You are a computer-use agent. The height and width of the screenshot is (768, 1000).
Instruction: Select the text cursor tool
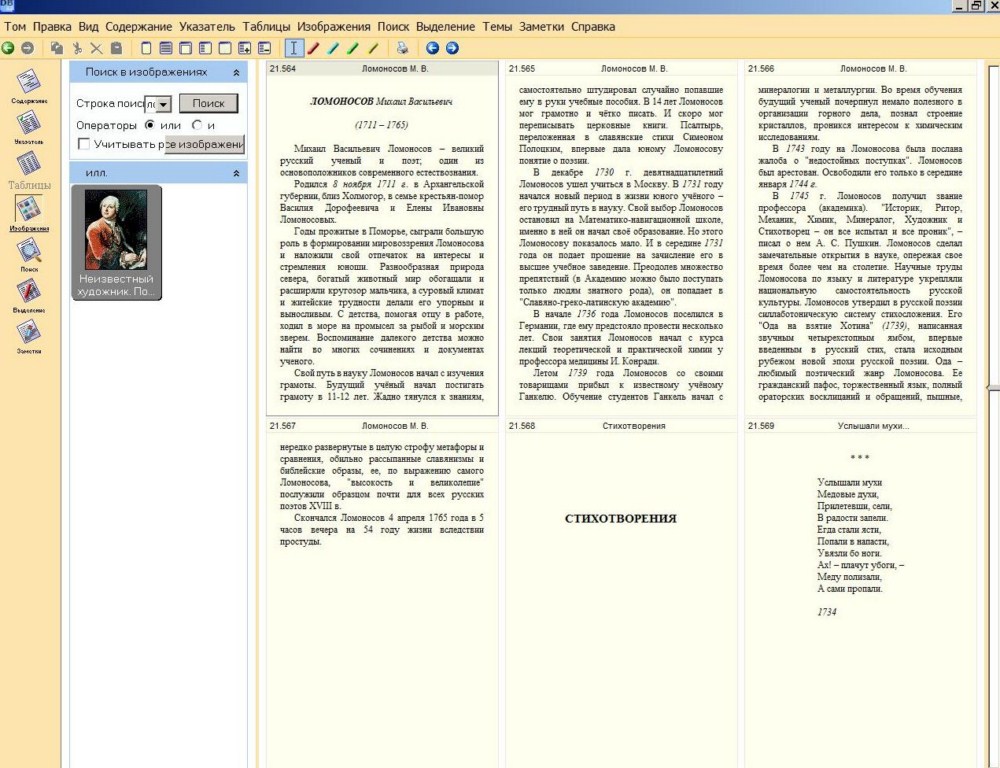click(x=293, y=48)
